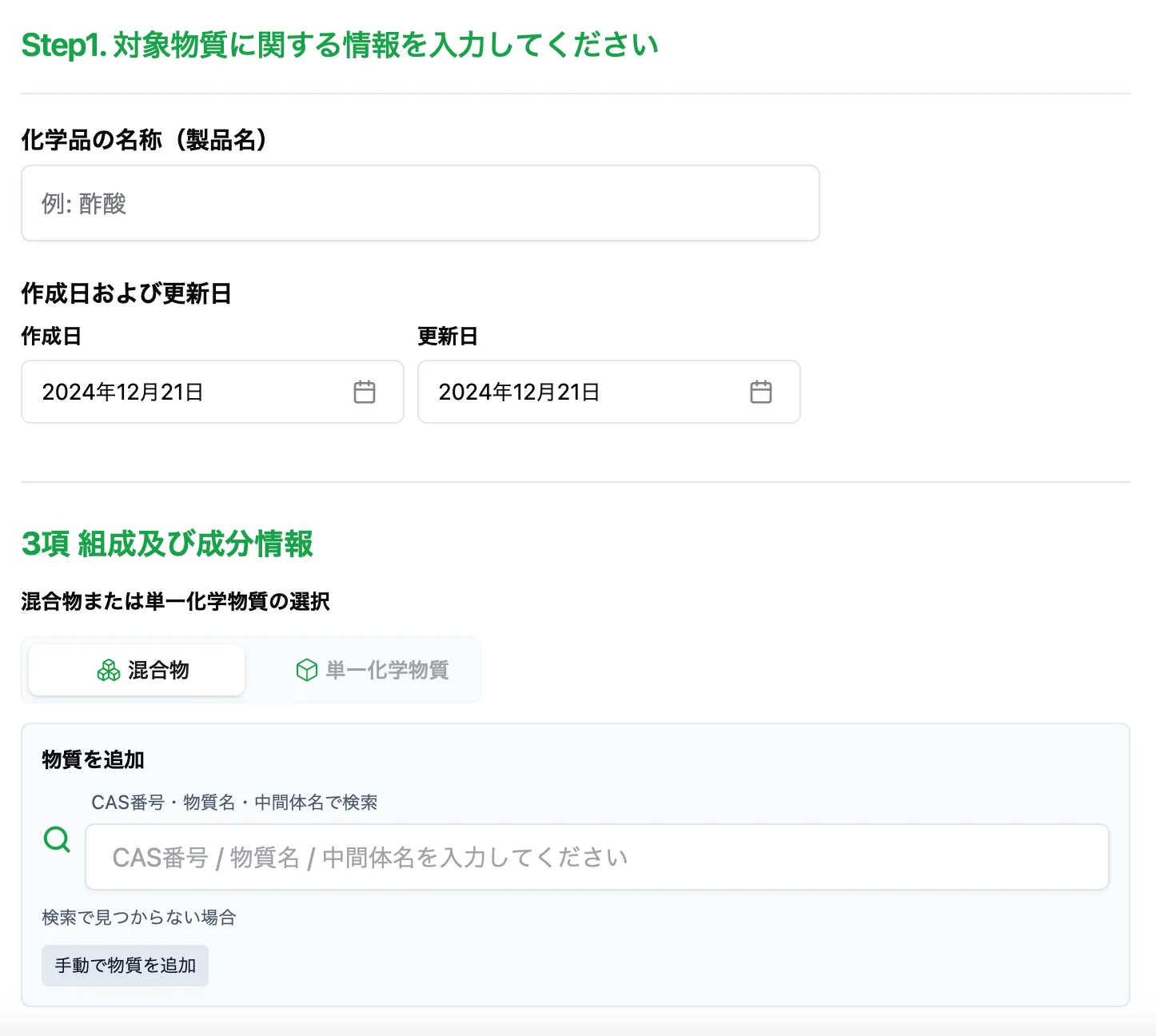This screenshot has width=1156, height=1036.
Task: Focus the 化学品の名称 input field
Action: coord(421,203)
